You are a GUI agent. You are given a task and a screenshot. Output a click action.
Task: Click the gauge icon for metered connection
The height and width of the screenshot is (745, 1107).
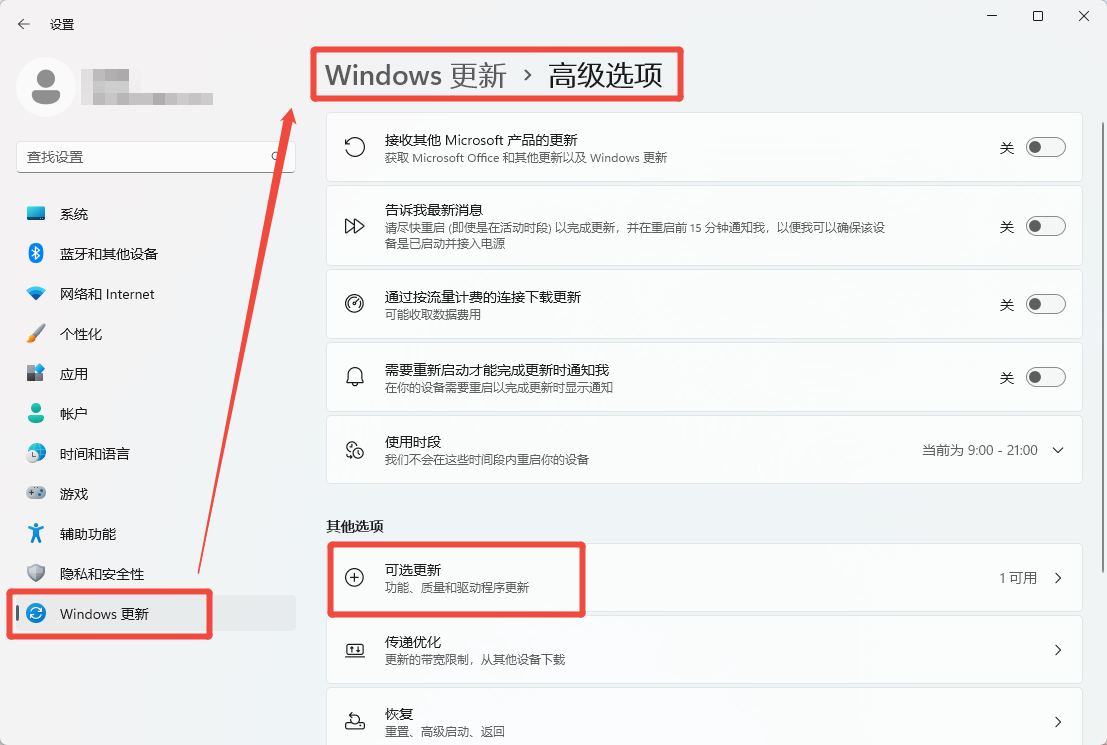pyautogui.click(x=354, y=304)
